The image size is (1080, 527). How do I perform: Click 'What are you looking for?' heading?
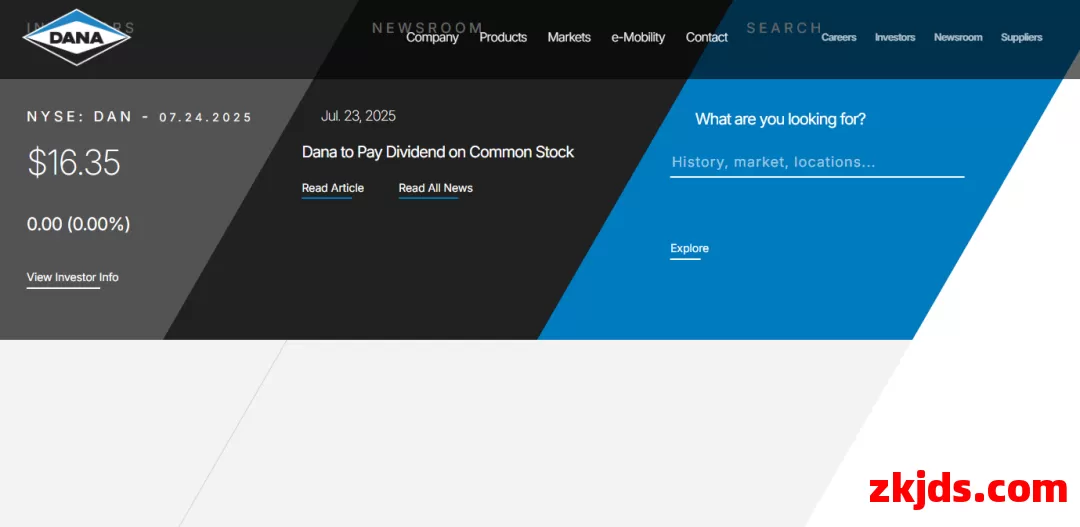780,119
